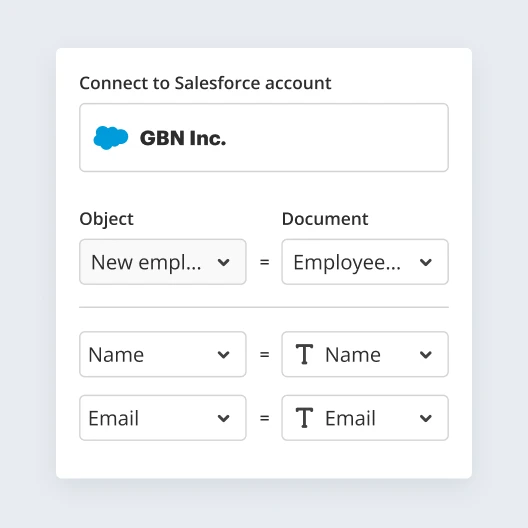Click the 'GBN Inc.' account name text

pos(183,138)
